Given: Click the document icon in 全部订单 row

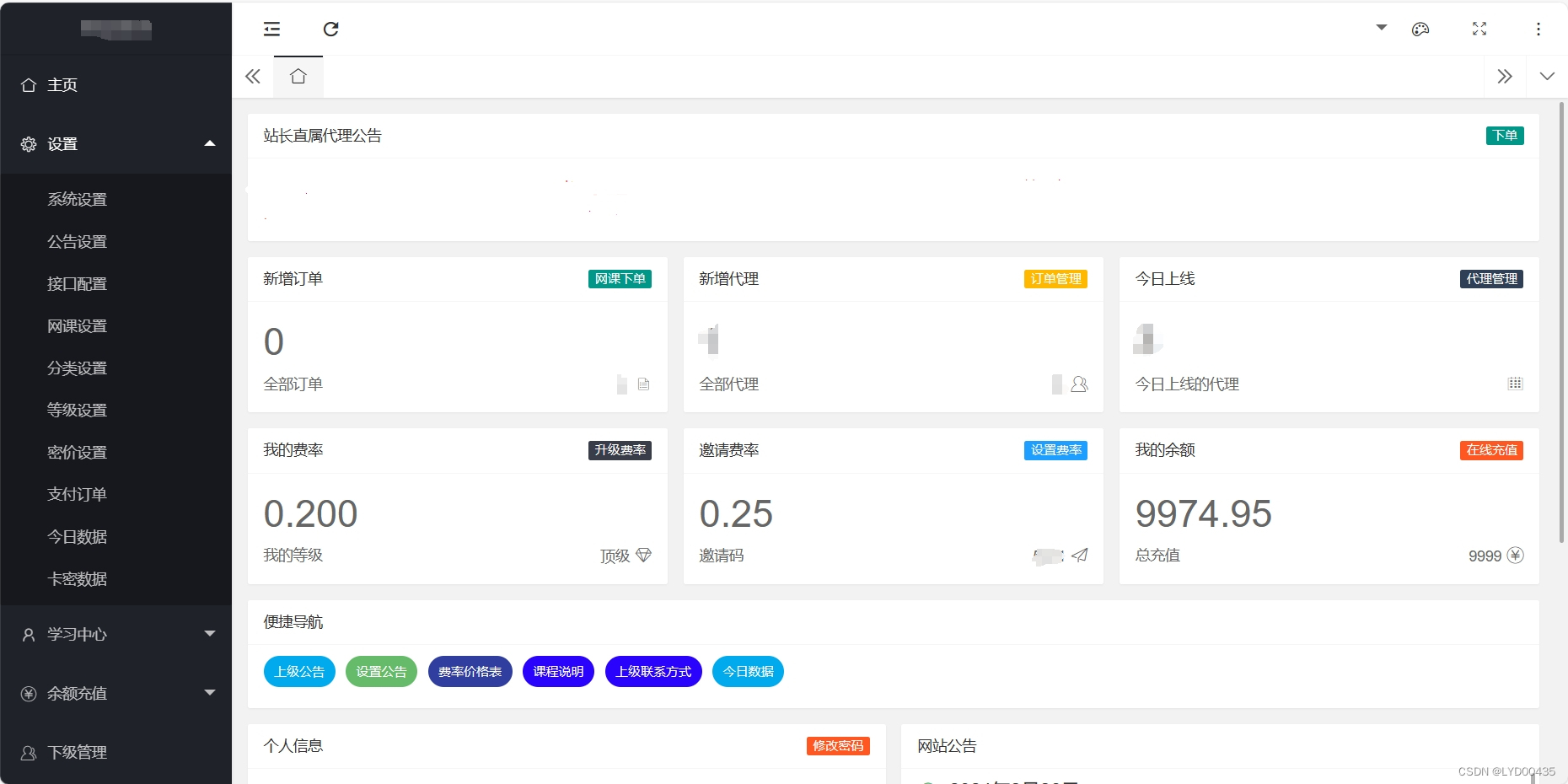Looking at the screenshot, I should click(644, 384).
